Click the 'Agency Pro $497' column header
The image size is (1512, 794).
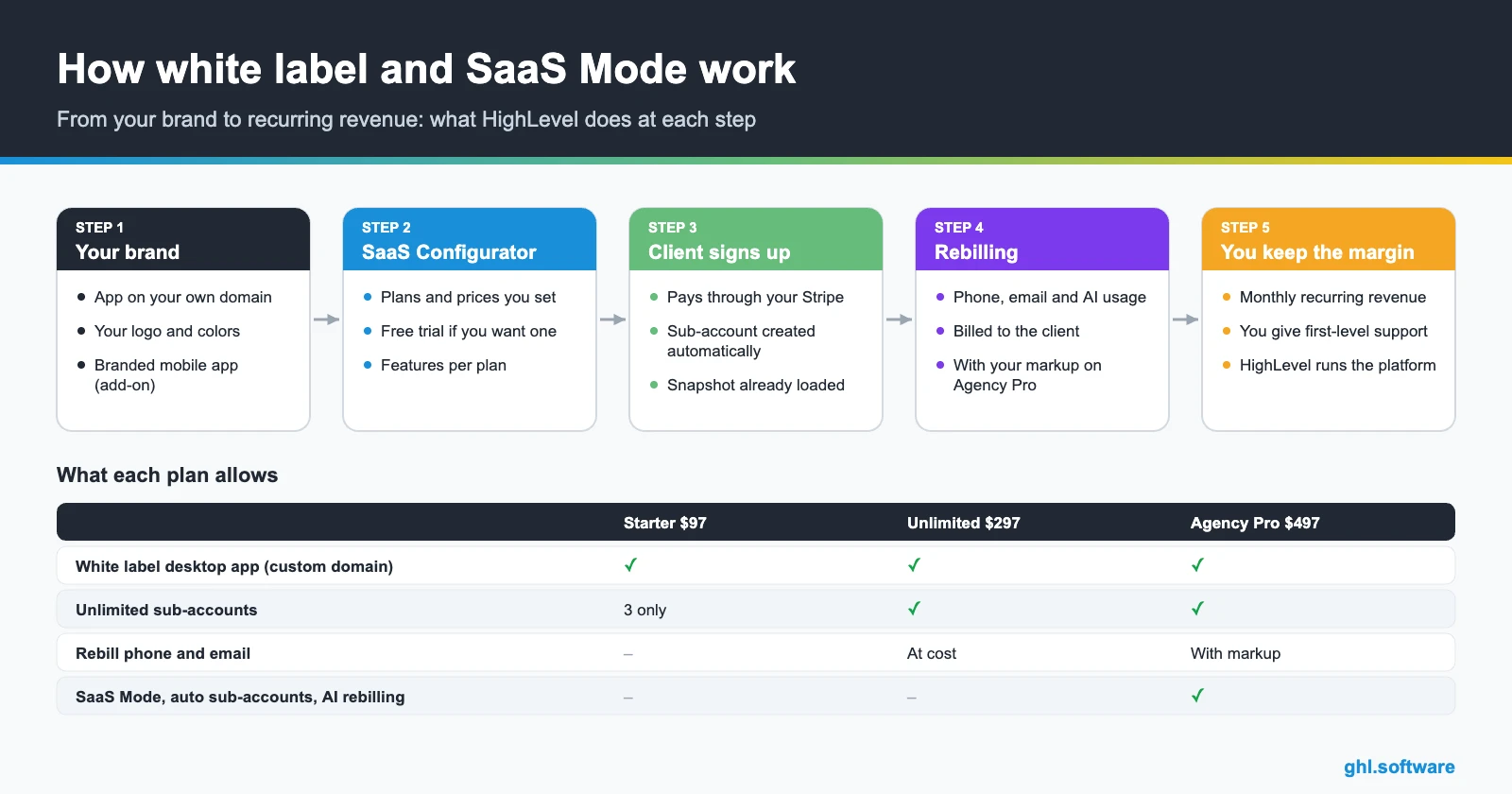[x=1255, y=523]
